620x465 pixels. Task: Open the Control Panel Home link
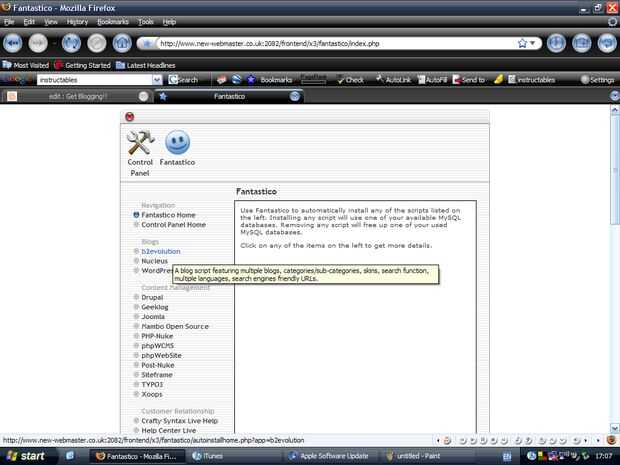click(x=174, y=225)
